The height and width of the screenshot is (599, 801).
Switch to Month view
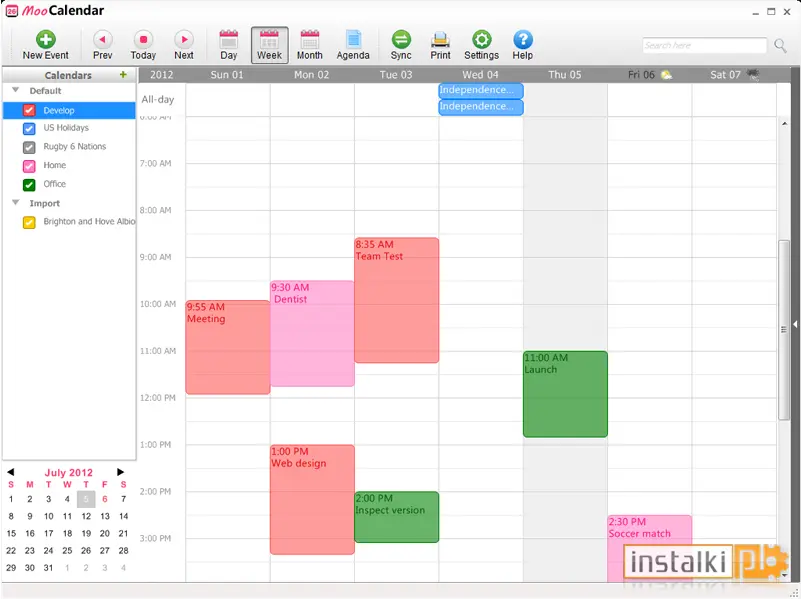(310, 45)
